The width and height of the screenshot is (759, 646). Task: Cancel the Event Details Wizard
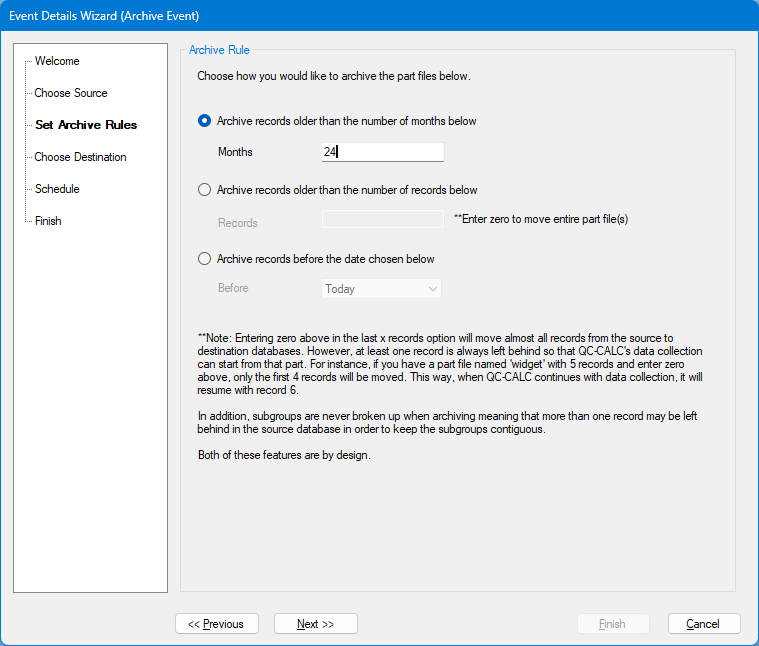click(704, 624)
